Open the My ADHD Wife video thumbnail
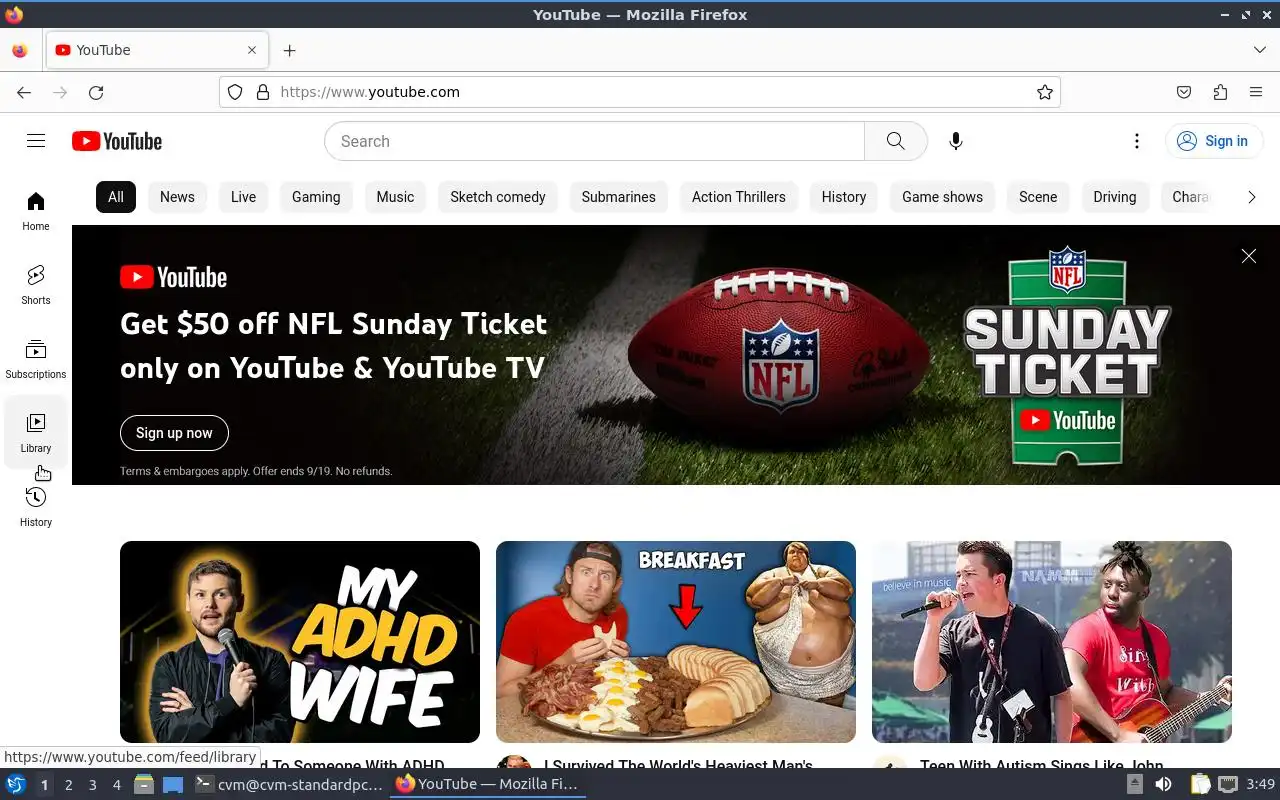 click(300, 642)
